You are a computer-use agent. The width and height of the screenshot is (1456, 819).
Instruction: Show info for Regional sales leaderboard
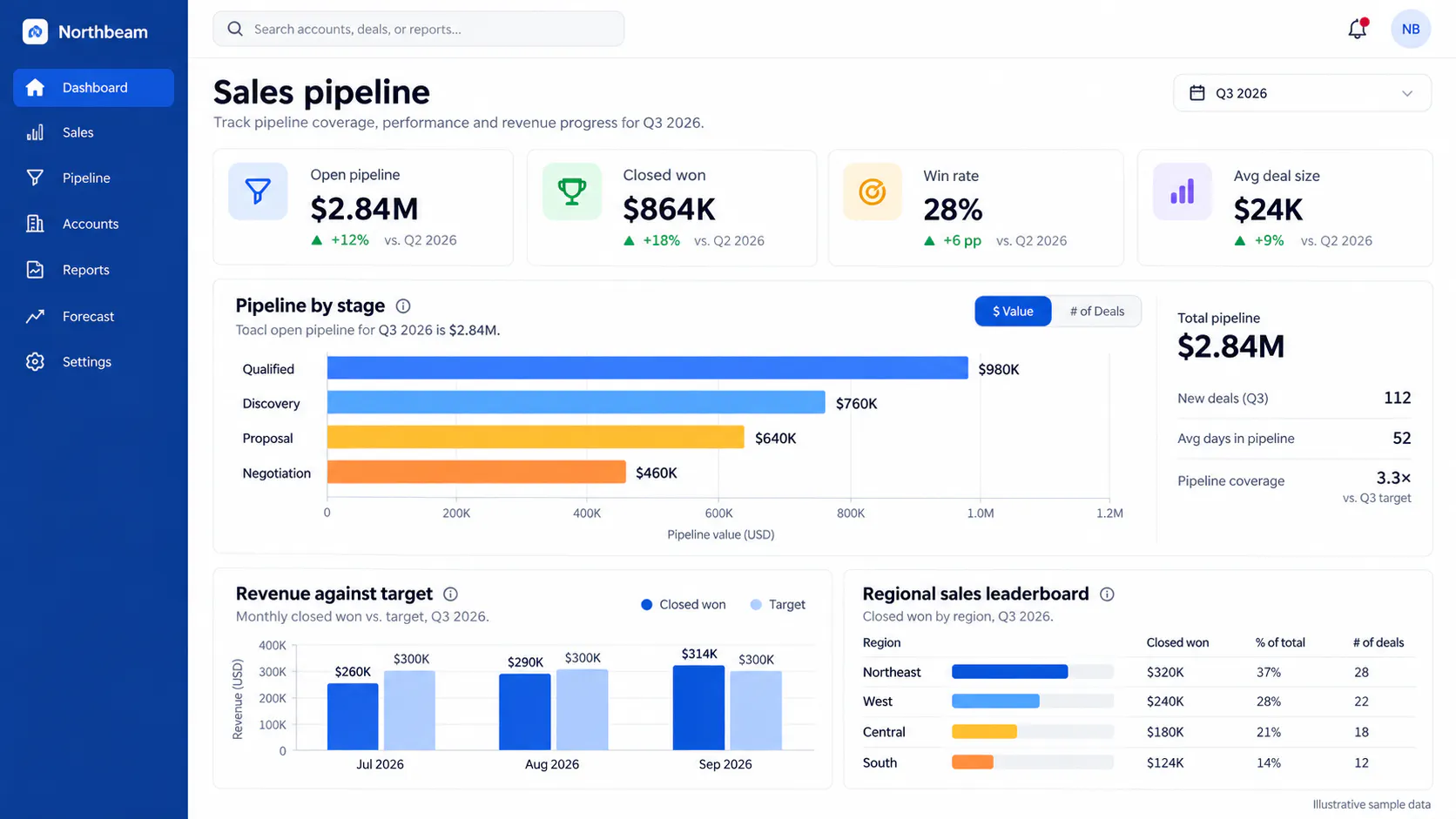coord(1107,594)
